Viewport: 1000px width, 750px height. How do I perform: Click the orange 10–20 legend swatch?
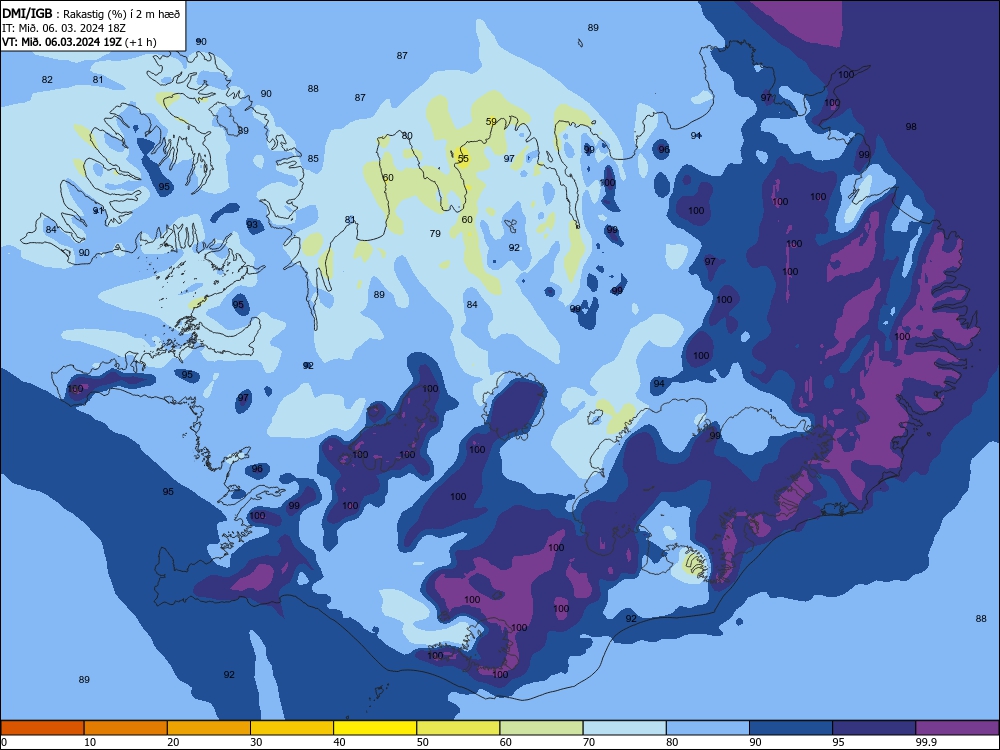tap(126, 728)
